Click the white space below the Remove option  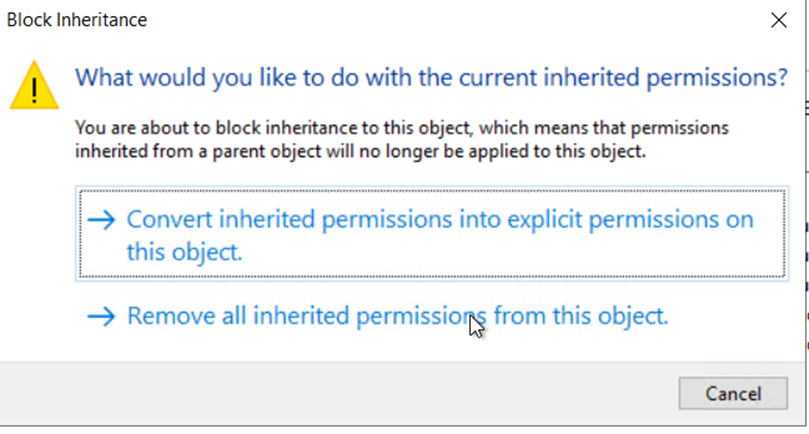click(400, 347)
